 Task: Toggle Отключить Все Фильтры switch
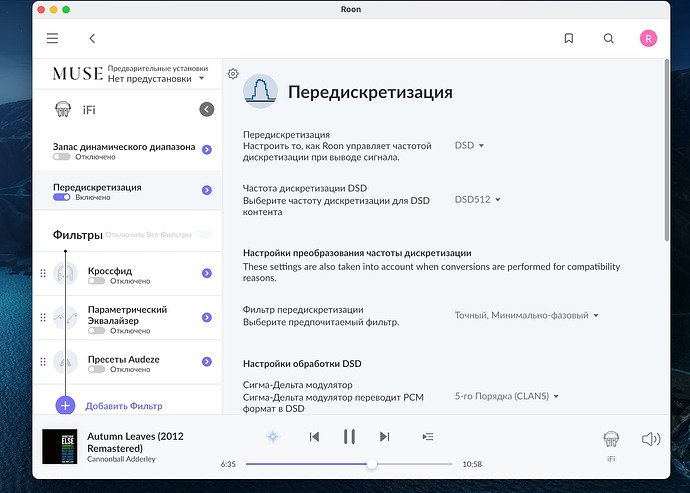[203, 235]
